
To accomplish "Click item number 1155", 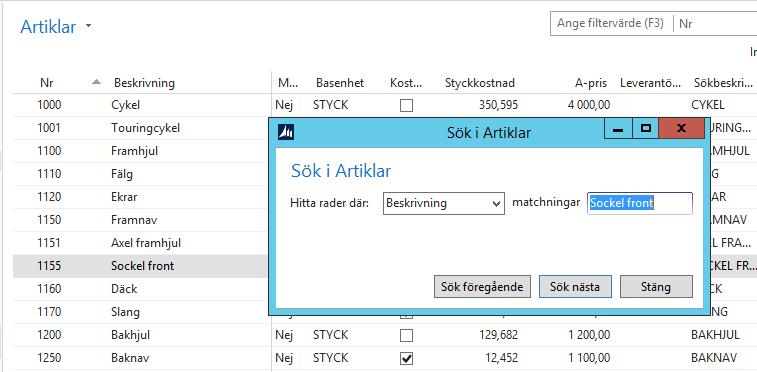I will 49,266.
